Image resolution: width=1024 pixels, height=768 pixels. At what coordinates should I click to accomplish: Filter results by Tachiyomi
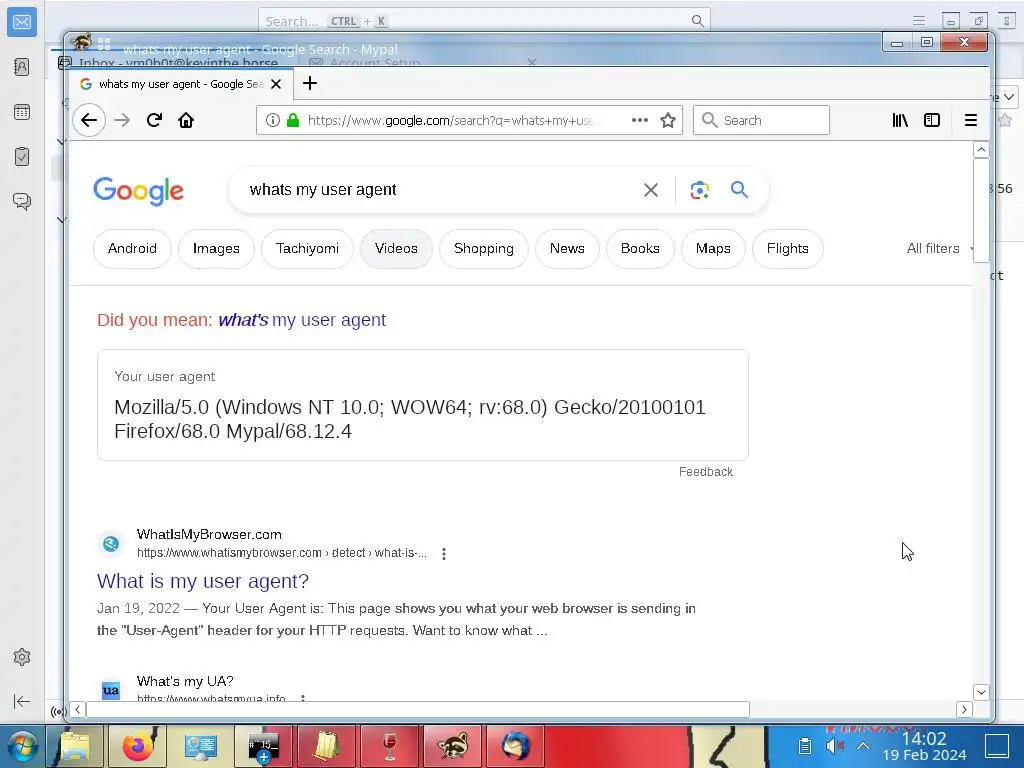click(308, 249)
